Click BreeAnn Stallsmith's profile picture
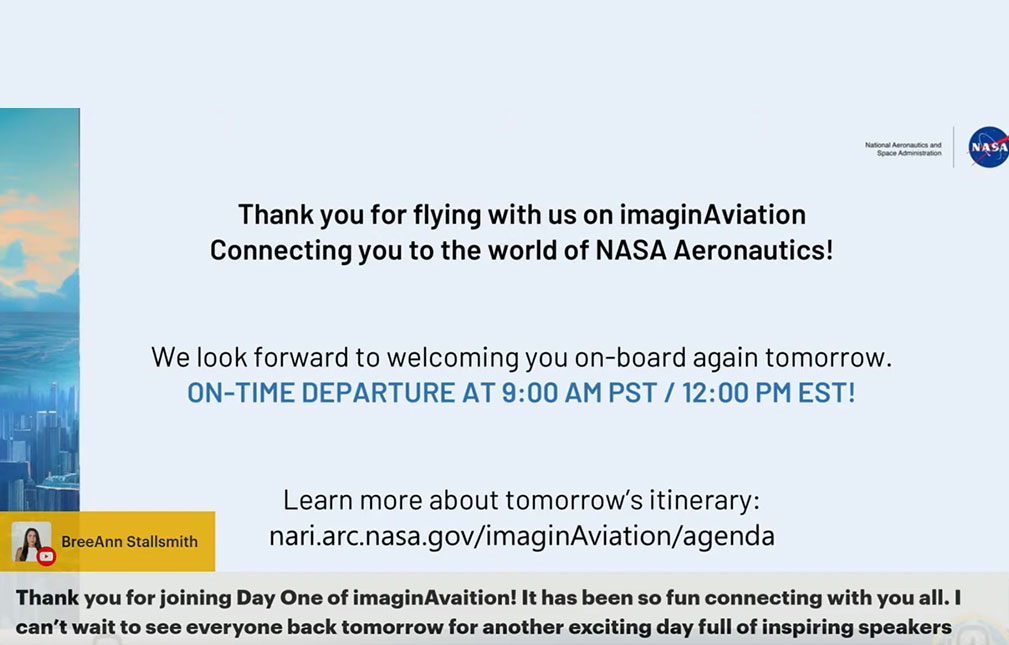This screenshot has width=1009, height=645. pyautogui.click(x=29, y=541)
